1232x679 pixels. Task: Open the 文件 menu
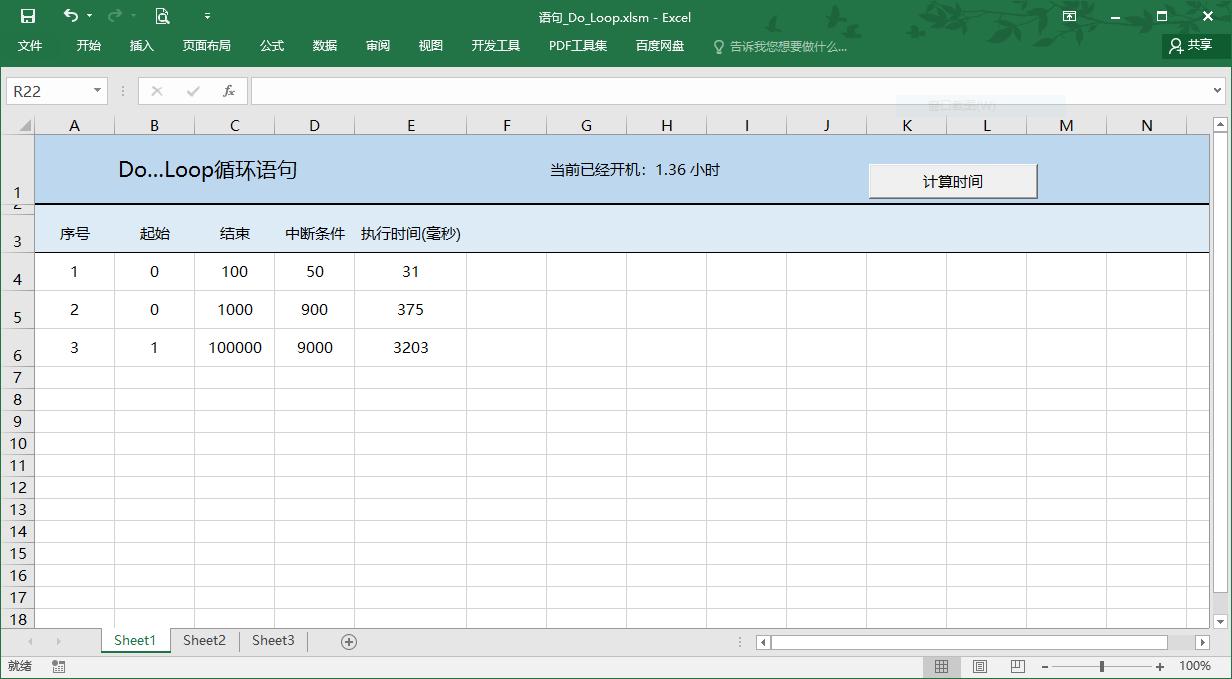pyautogui.click(x=29, y=45)
